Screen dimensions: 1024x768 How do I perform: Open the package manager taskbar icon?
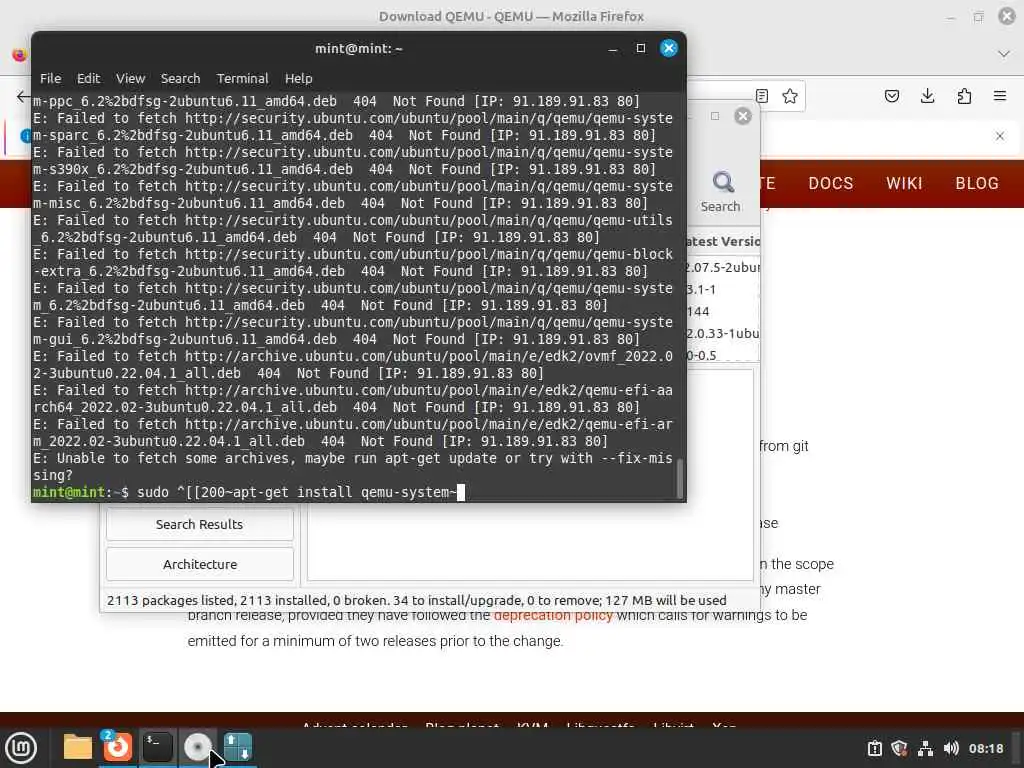237,747
